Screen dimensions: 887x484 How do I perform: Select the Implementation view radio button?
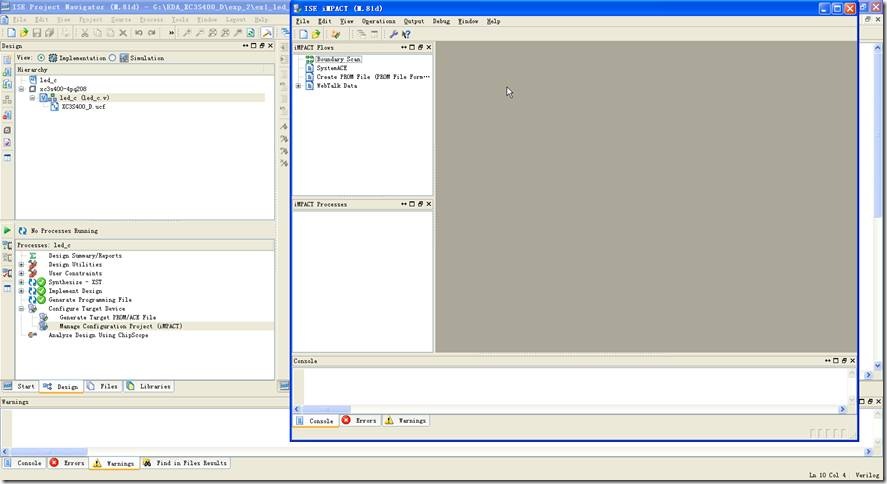click(41, 58)
